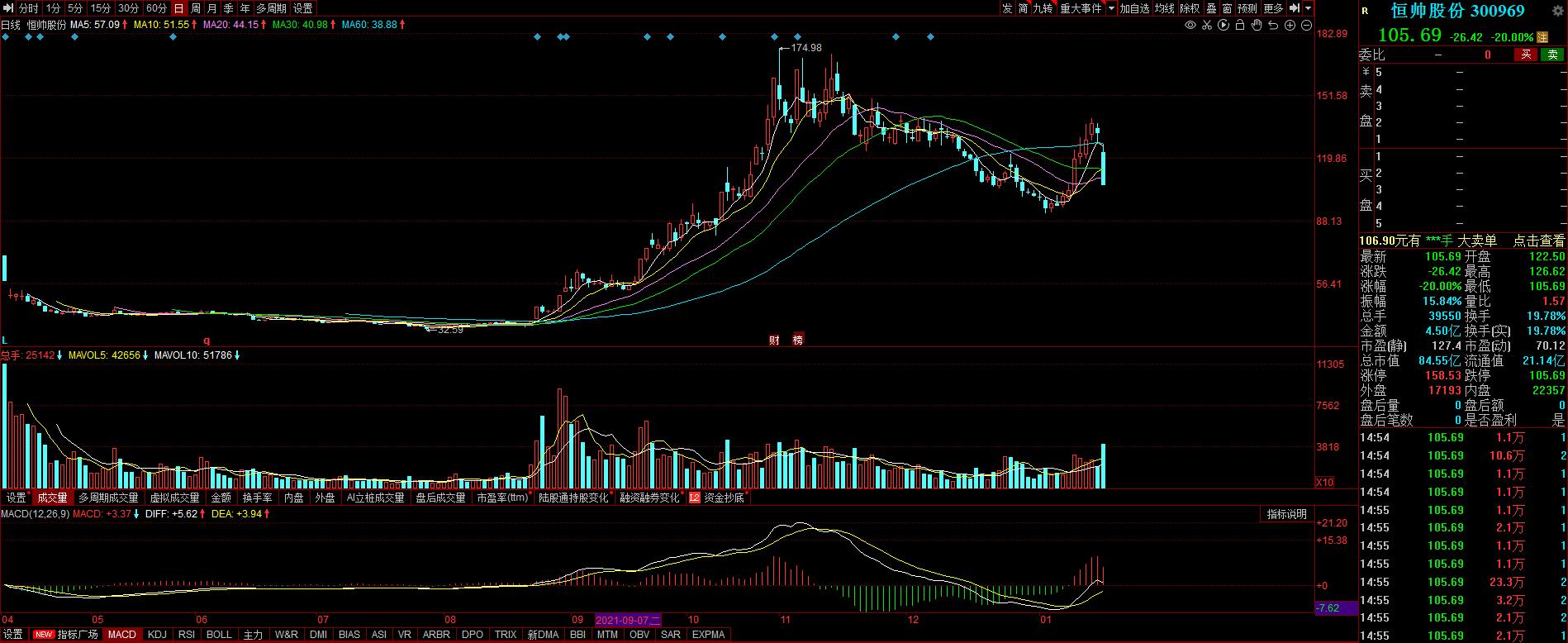1568x643 pixels.
Task: Click the 点击查看 link
Action: click(x=1538, y=241)
